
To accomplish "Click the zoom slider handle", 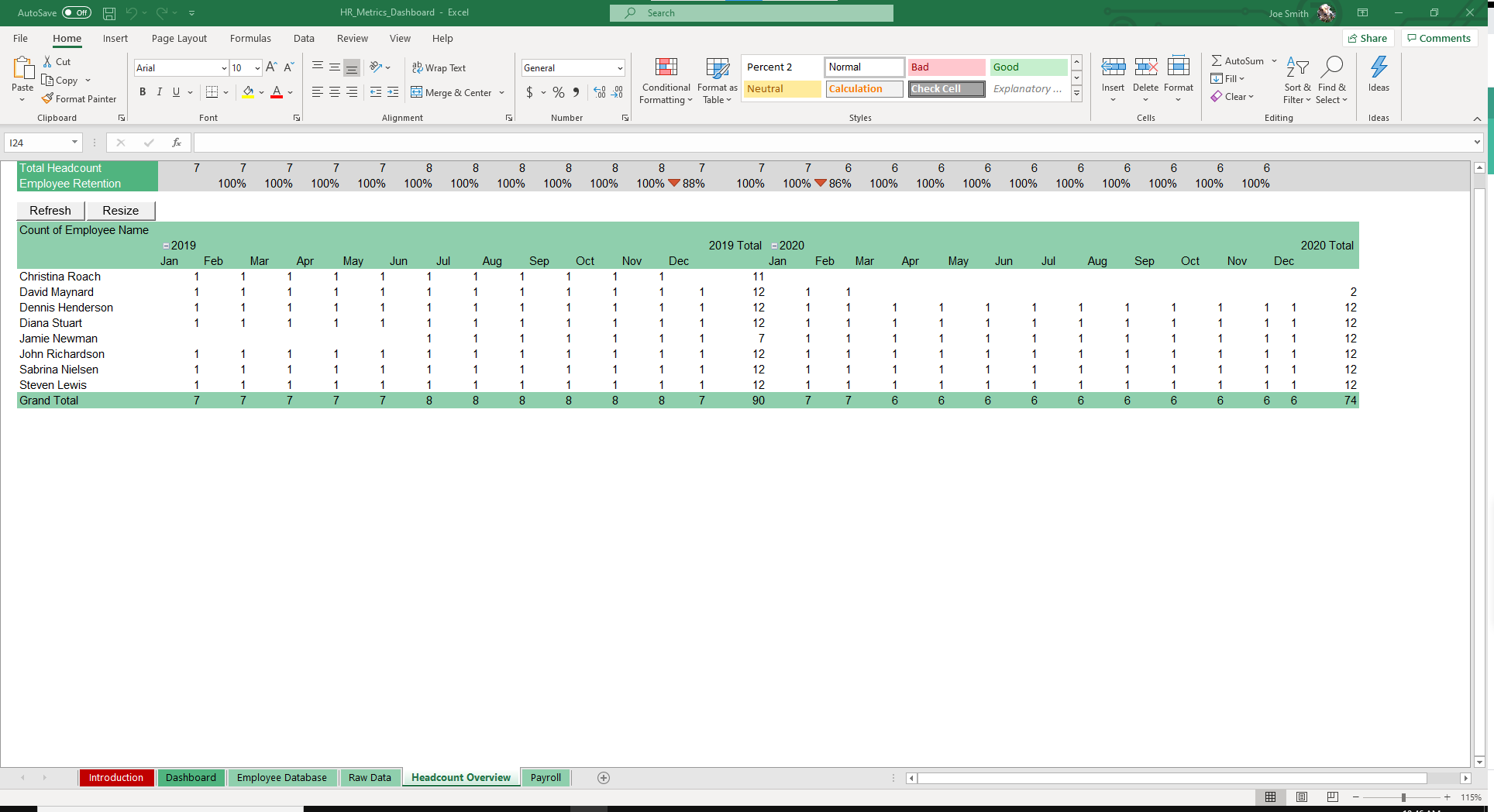I will [x=1403, y=797].
